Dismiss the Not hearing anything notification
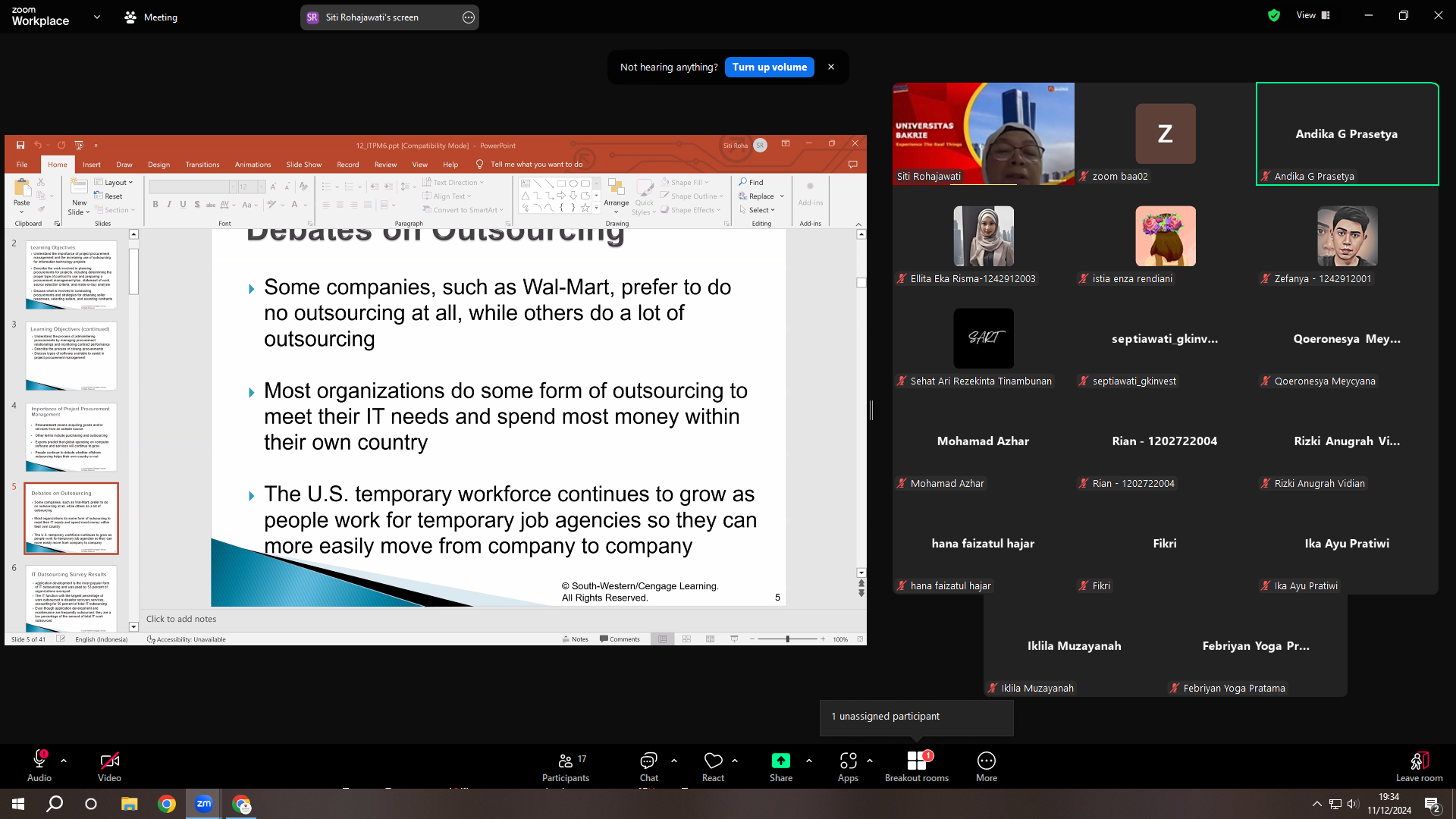Screen dimensions: 1456x819 831,67
